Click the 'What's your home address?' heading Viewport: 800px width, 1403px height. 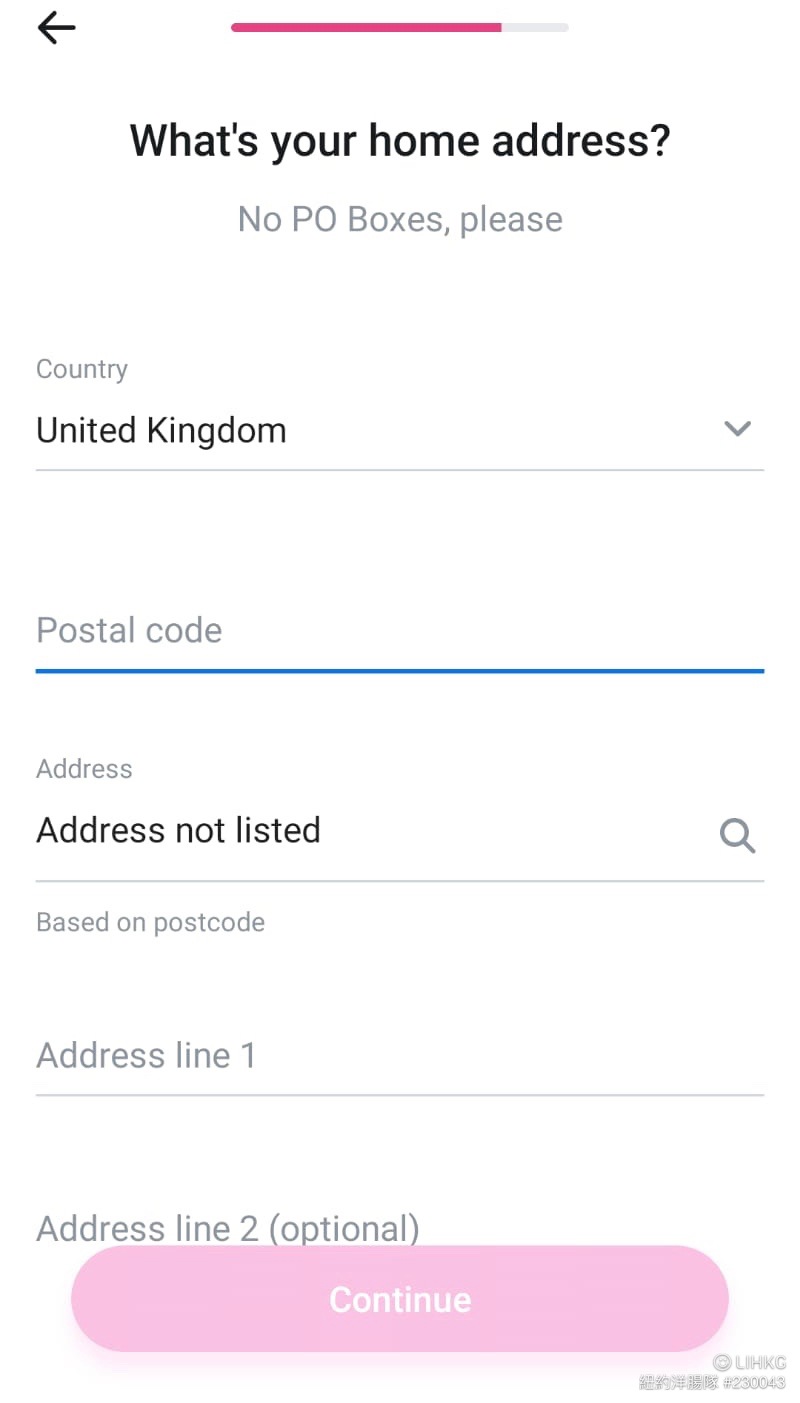click(x=400, y=140)
